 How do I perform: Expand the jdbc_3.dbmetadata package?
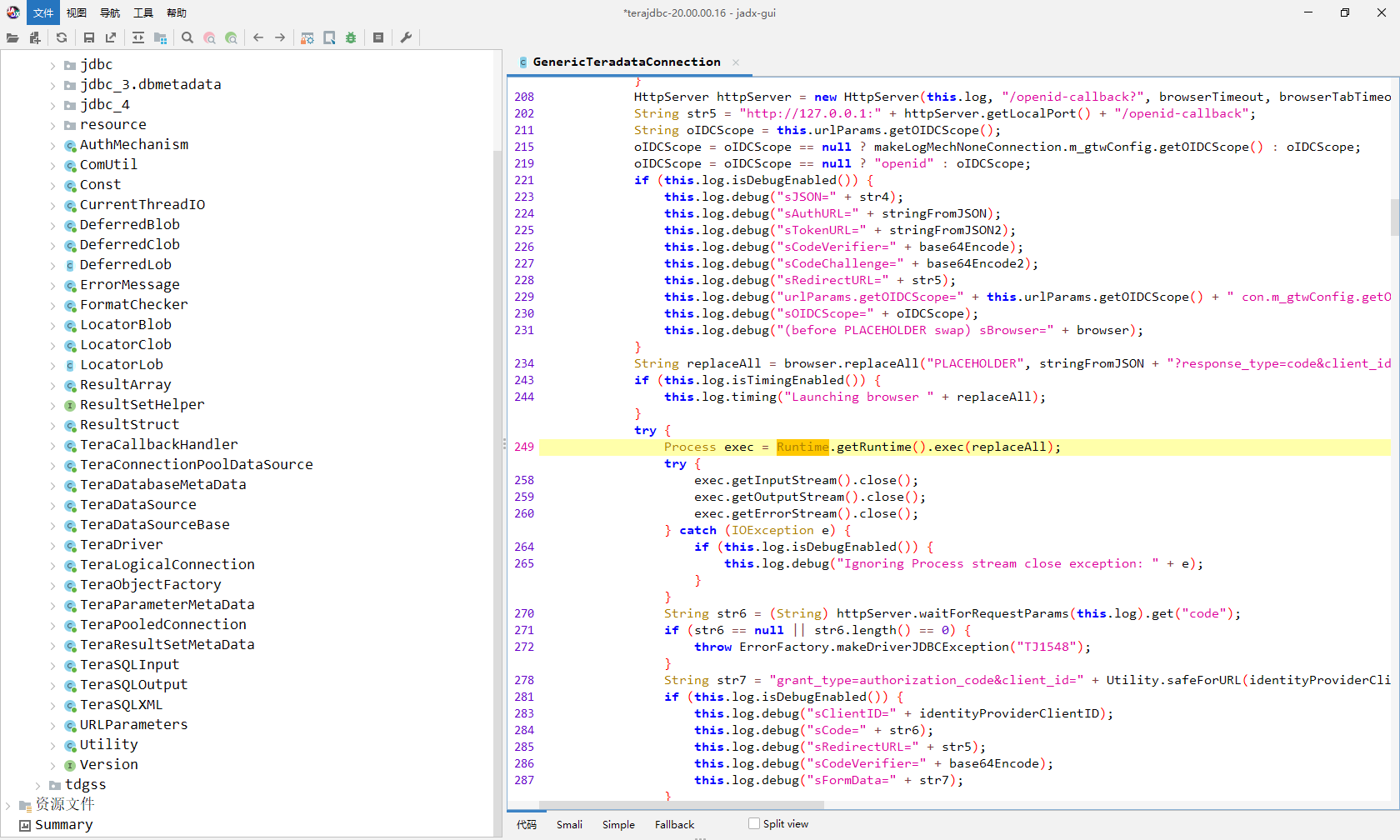click(52, 85)
